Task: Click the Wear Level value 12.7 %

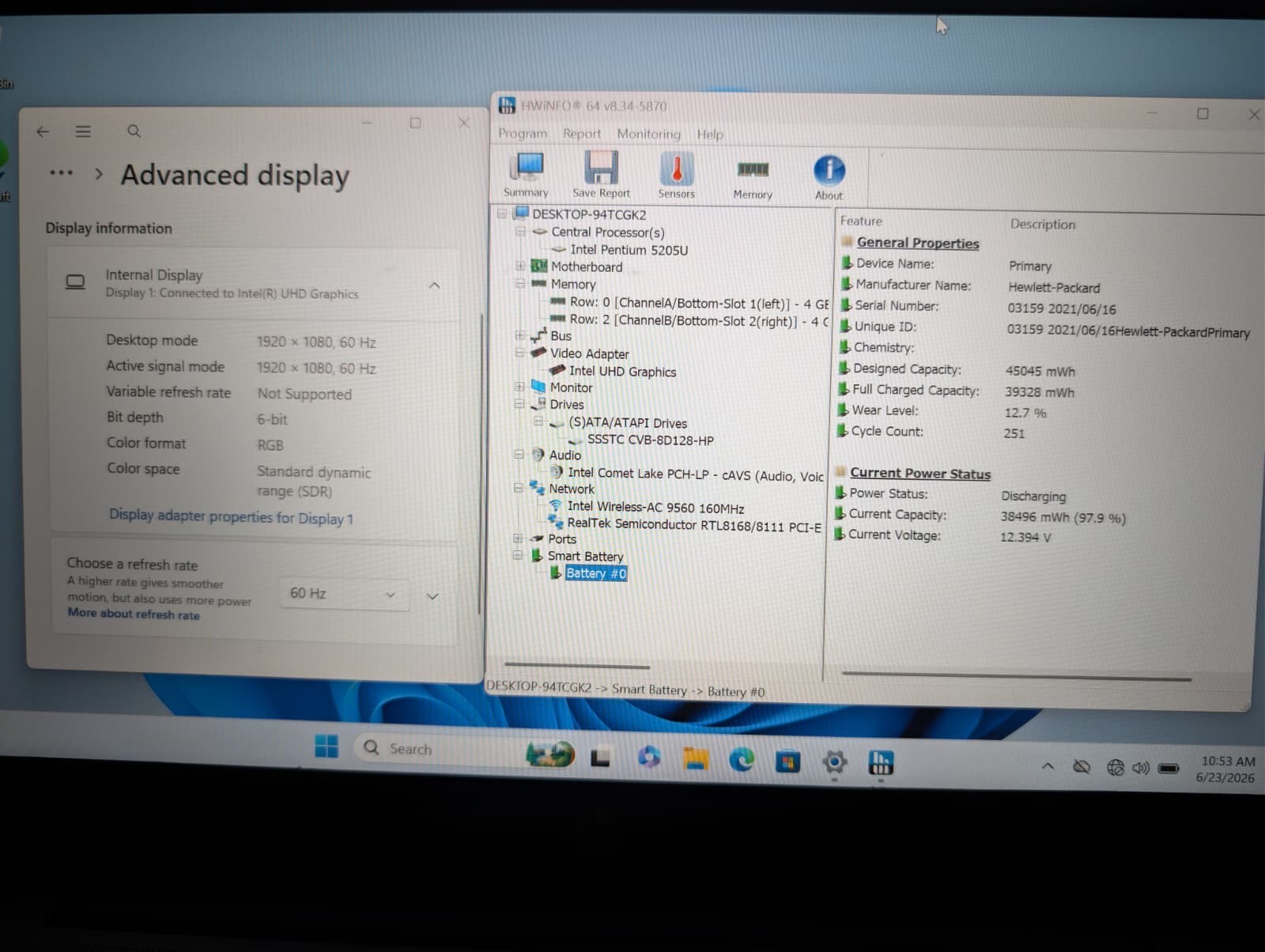Action: click(1025, 413)
